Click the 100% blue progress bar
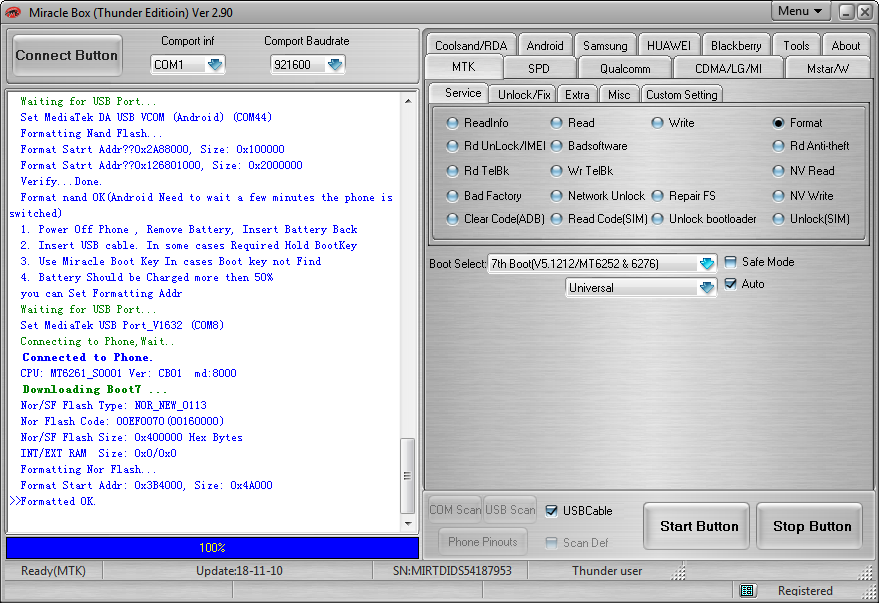Image resolution: width=879 pixels, height=603 pixels. (212, 548)
